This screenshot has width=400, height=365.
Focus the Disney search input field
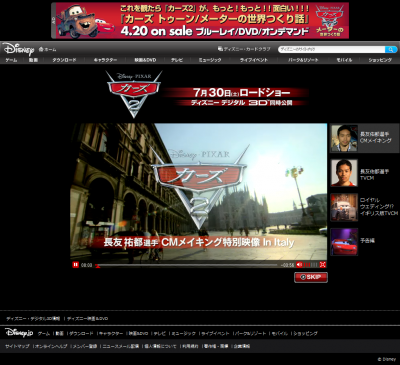pos(331,49)
